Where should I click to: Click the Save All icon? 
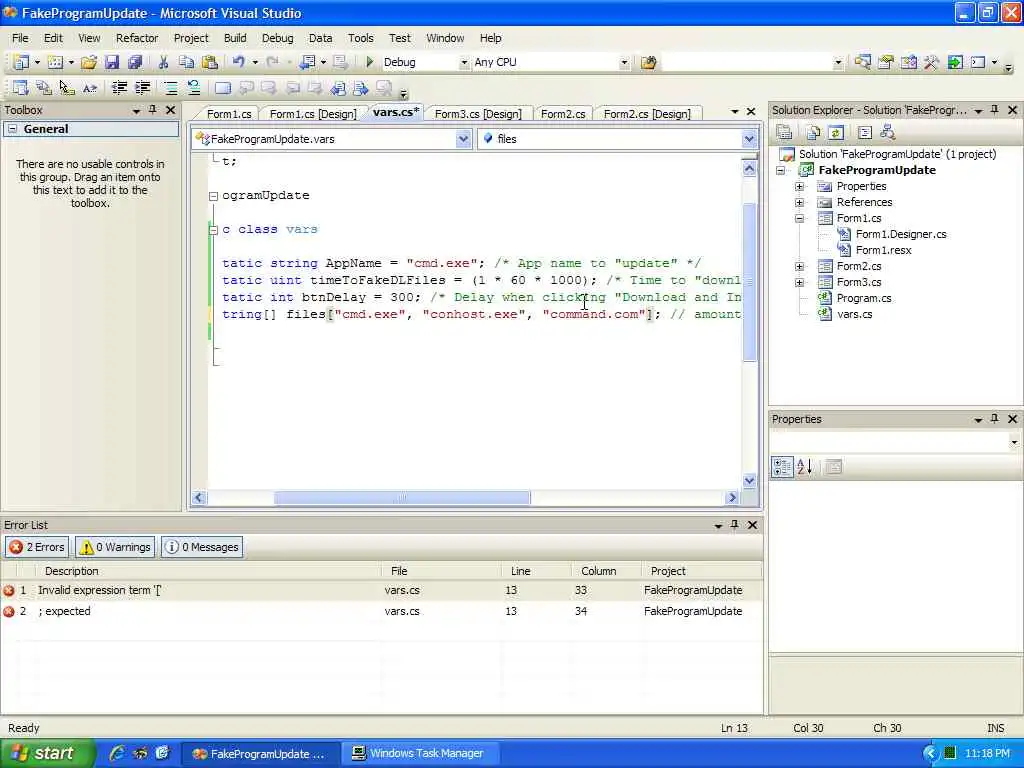135,62
